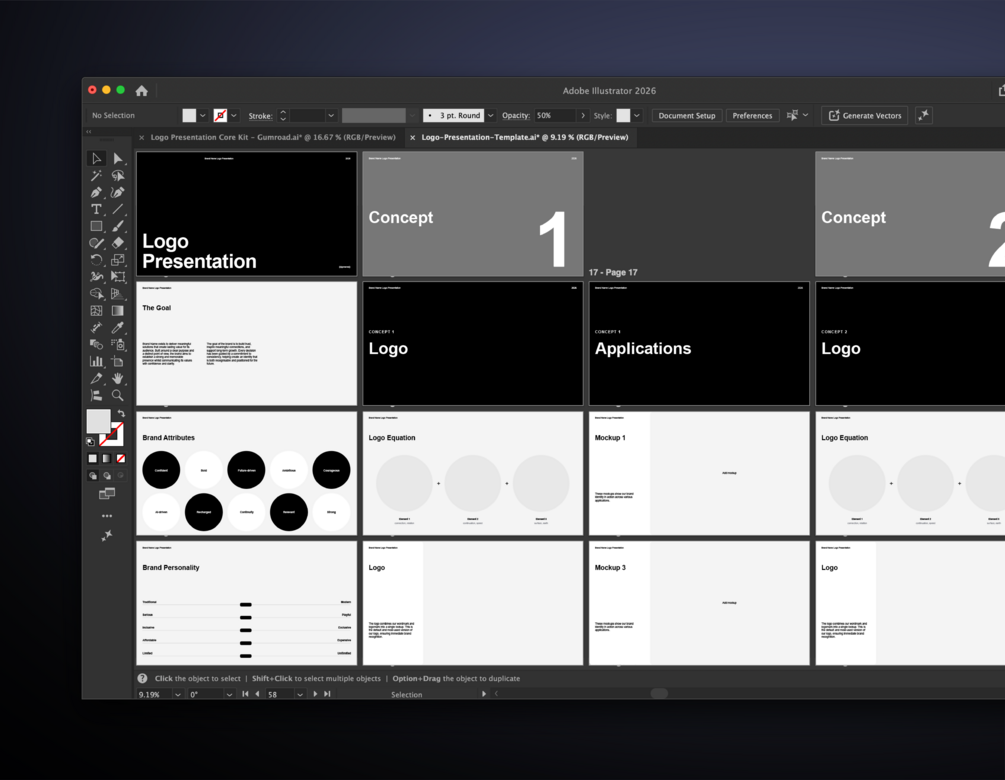1005x780 pixels.
Task: Click the Preferences button
Action: 752,115
